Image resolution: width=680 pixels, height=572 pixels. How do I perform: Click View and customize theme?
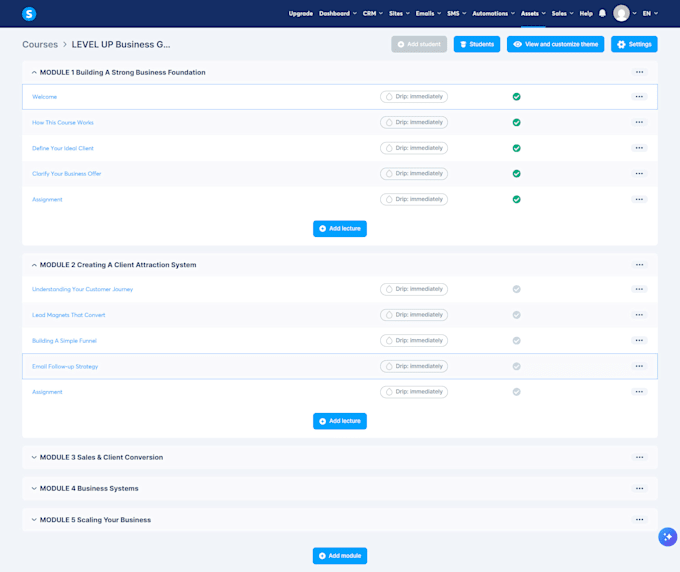click(555, 44)
